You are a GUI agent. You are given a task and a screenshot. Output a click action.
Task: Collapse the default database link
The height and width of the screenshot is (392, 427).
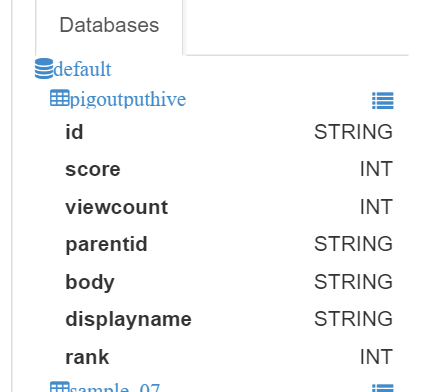(x=82, y=69)
